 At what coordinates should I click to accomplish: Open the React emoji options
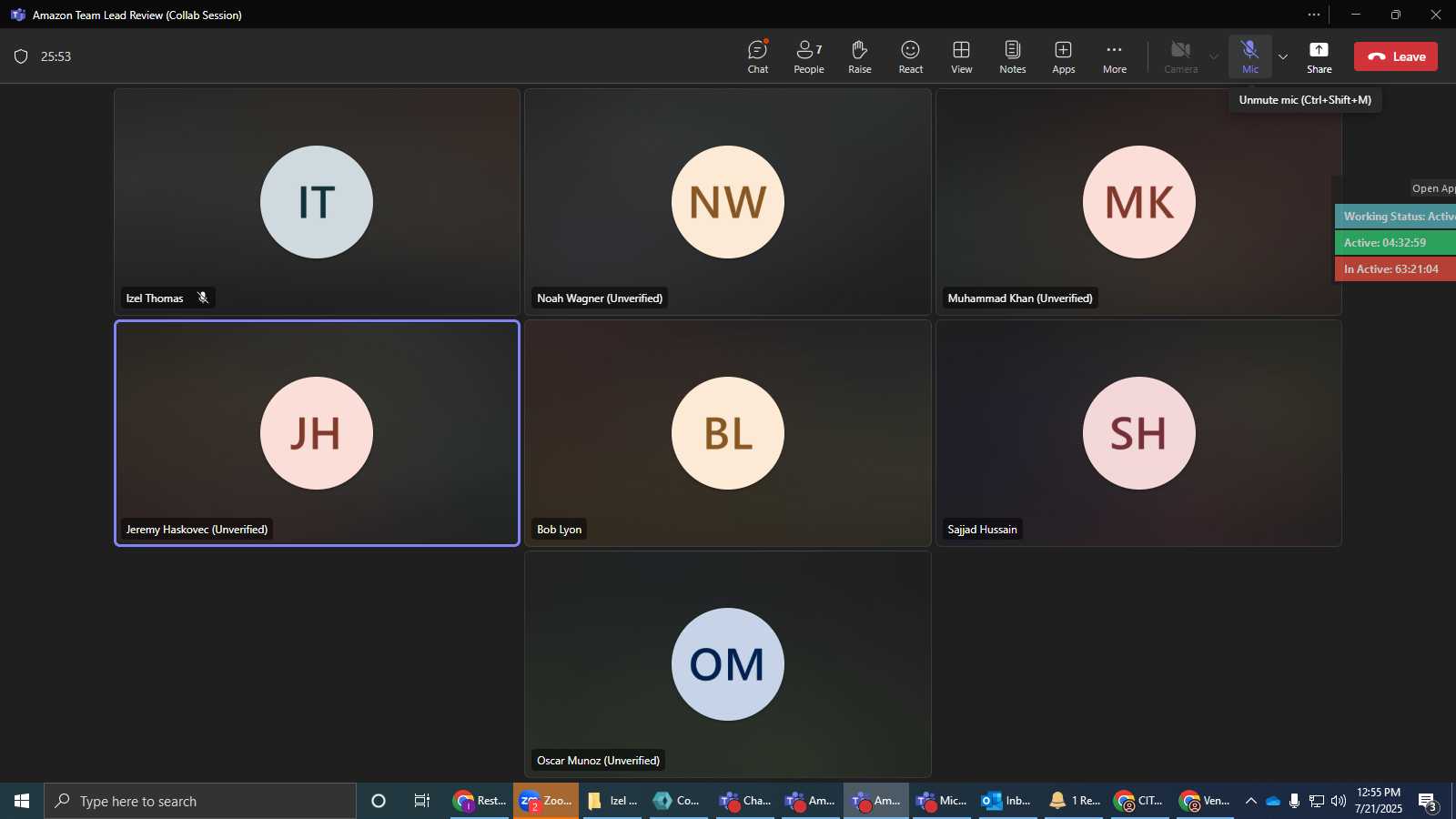coord(911,56)
